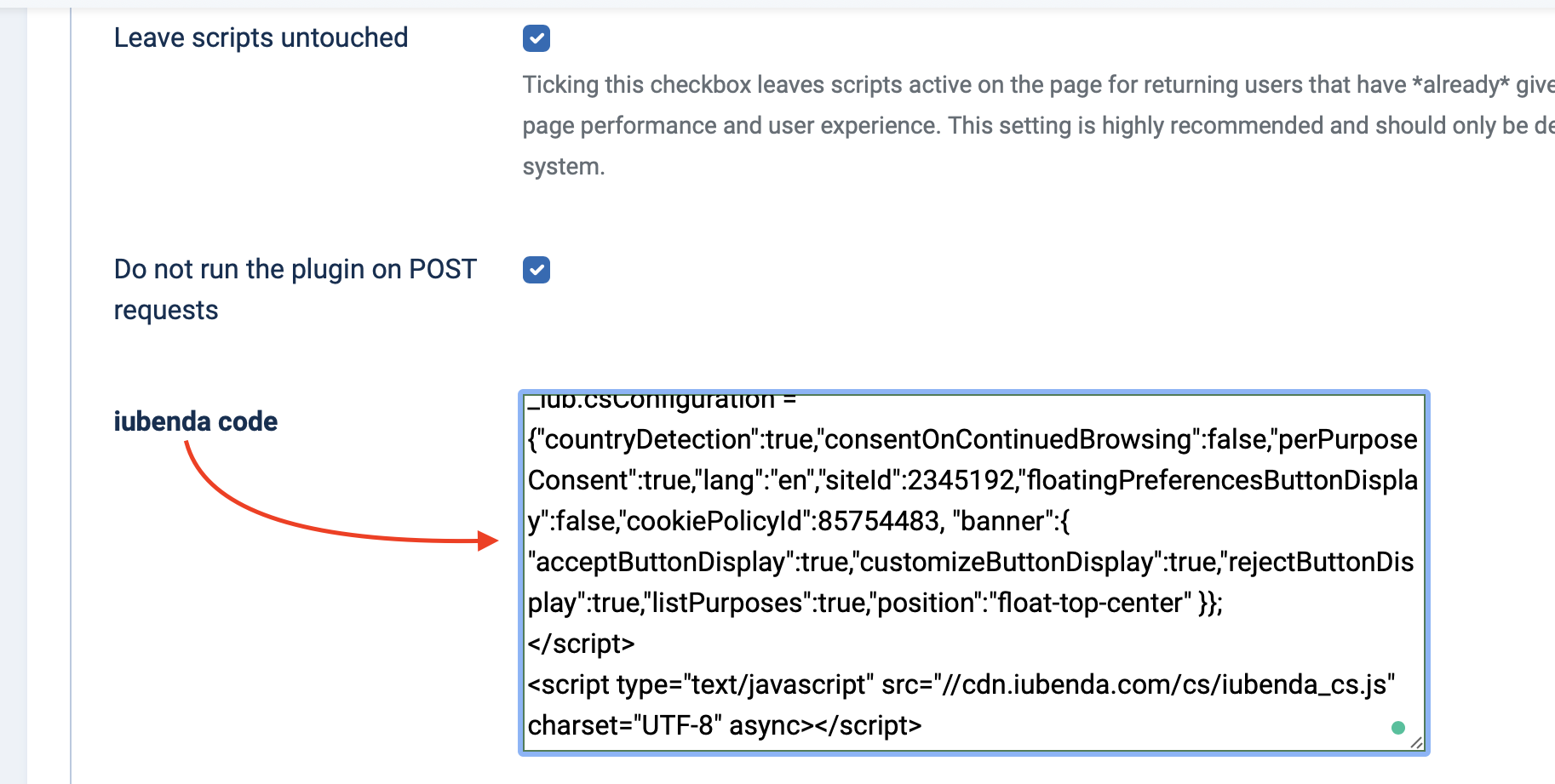Click the red arrow head pointing at code
1555x784 pixels.
pos(488,541)
